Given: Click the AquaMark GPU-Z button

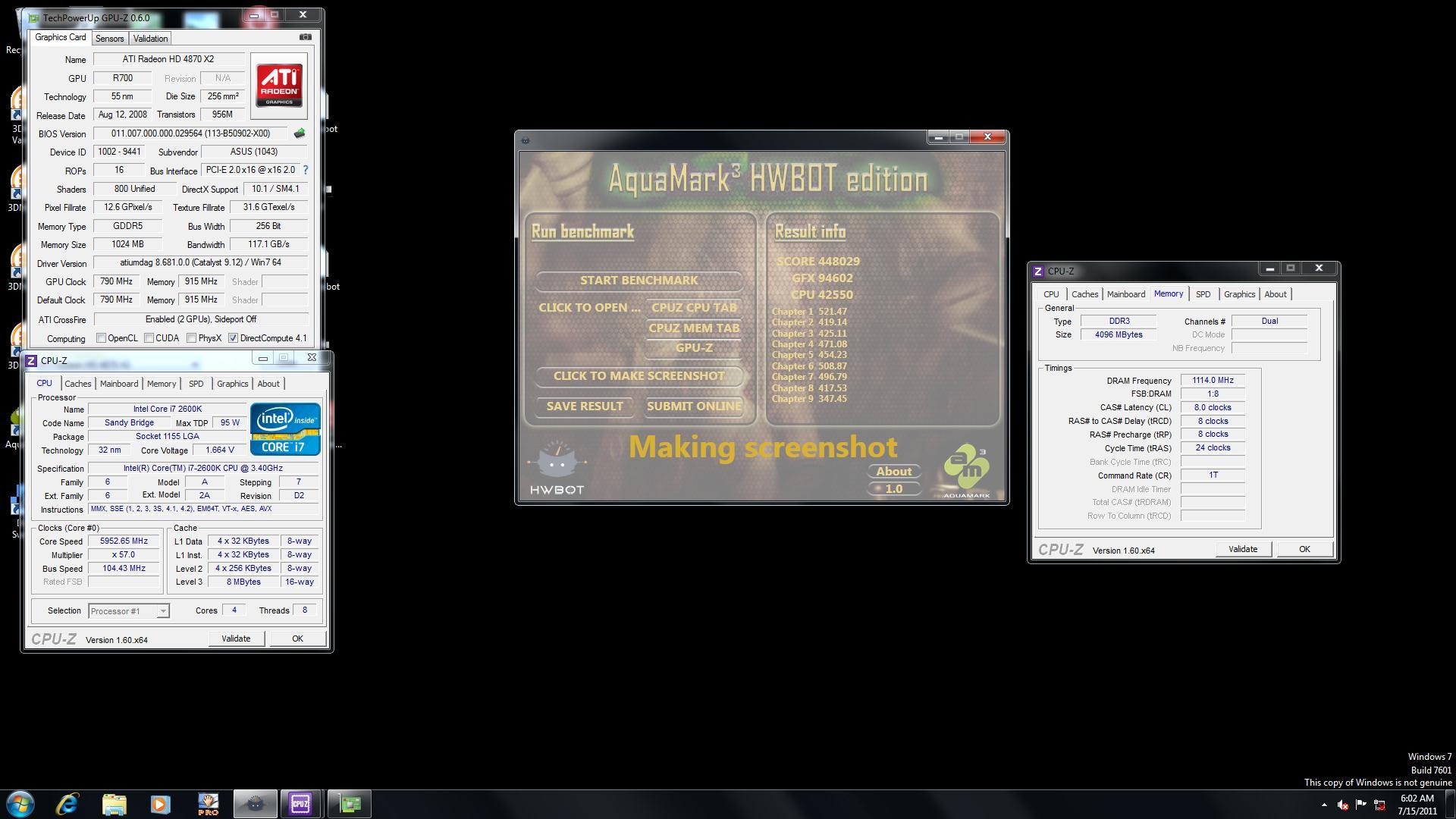Looking at the screenshot, I should point(694,348).
